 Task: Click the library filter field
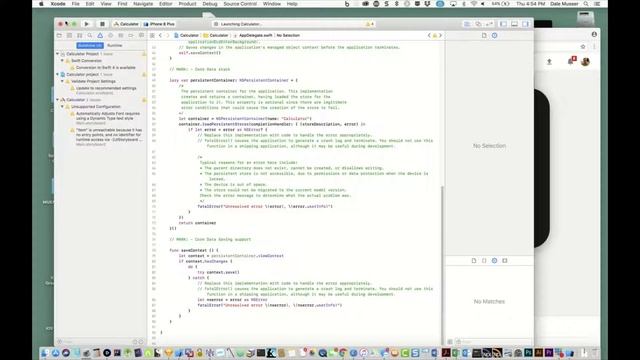pyautogui.click(x=493, y=342)
